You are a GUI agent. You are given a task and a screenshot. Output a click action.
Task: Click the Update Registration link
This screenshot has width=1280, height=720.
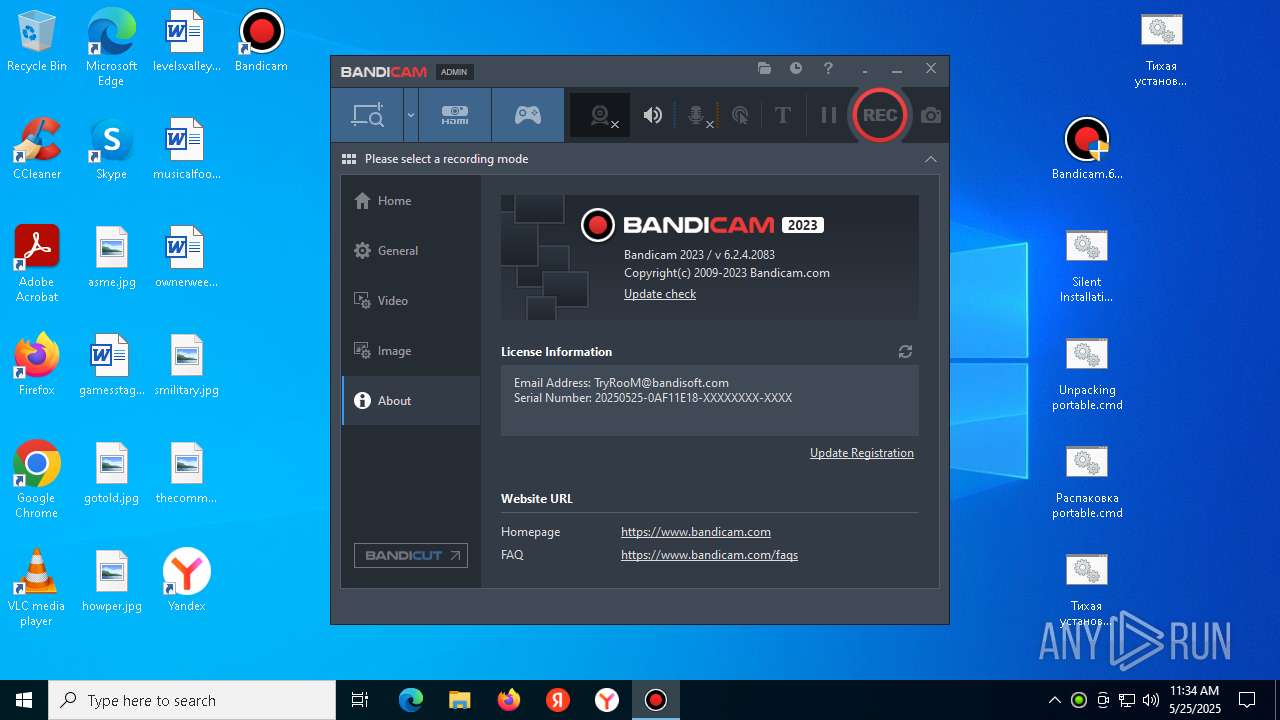[x=862, y=453]
